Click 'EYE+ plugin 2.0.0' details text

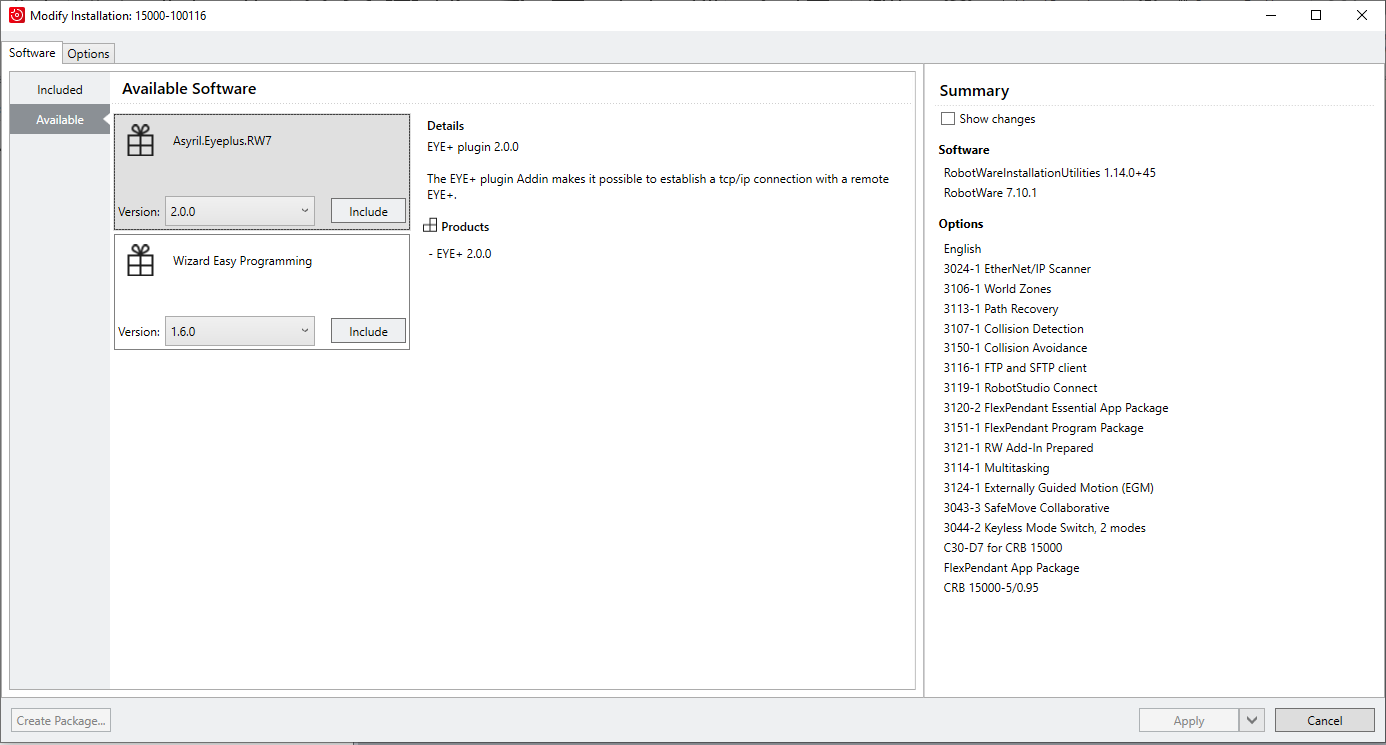473,147
